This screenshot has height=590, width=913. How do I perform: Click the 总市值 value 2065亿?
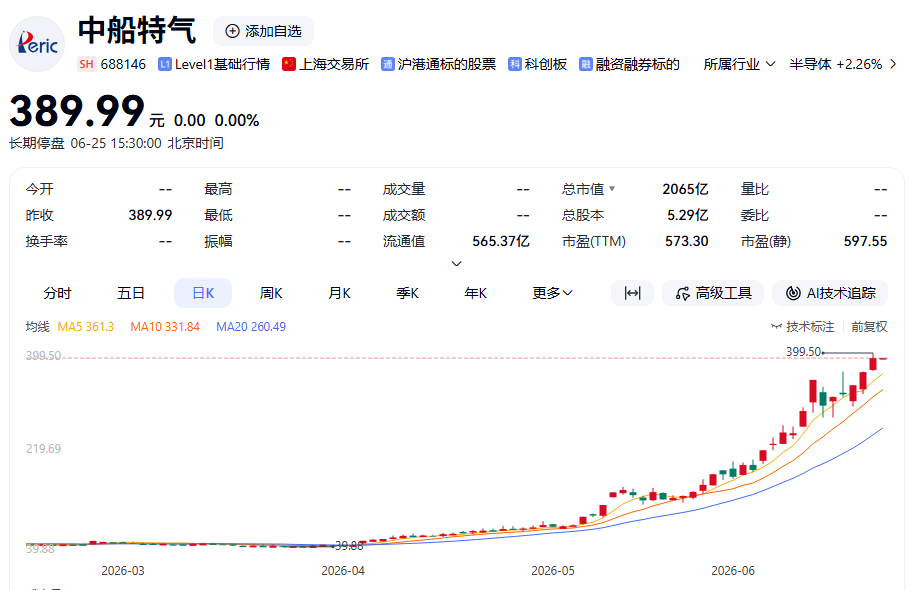[x=685, y=189]
